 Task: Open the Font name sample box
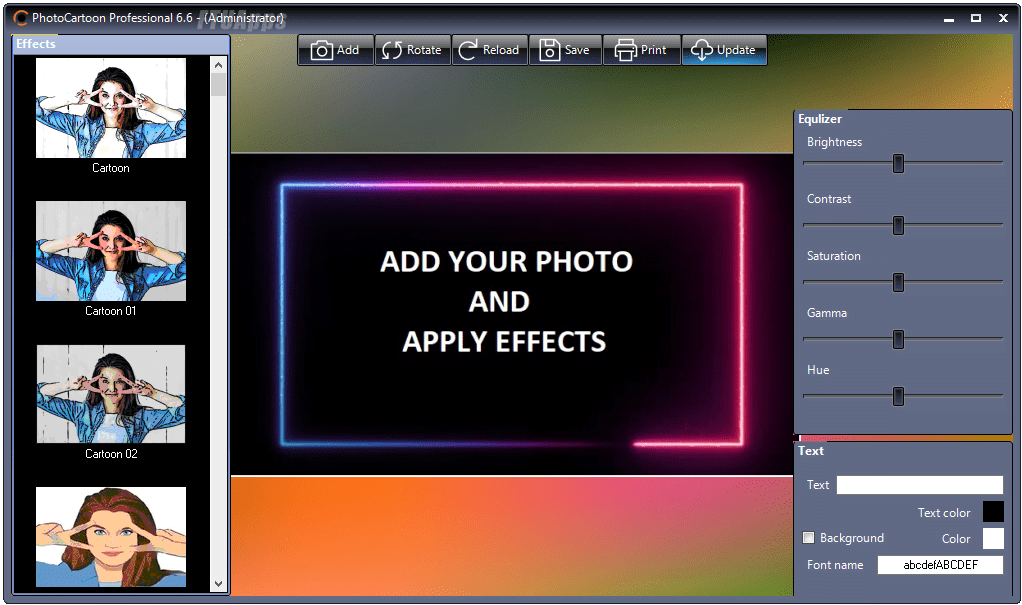pos(940,565)
